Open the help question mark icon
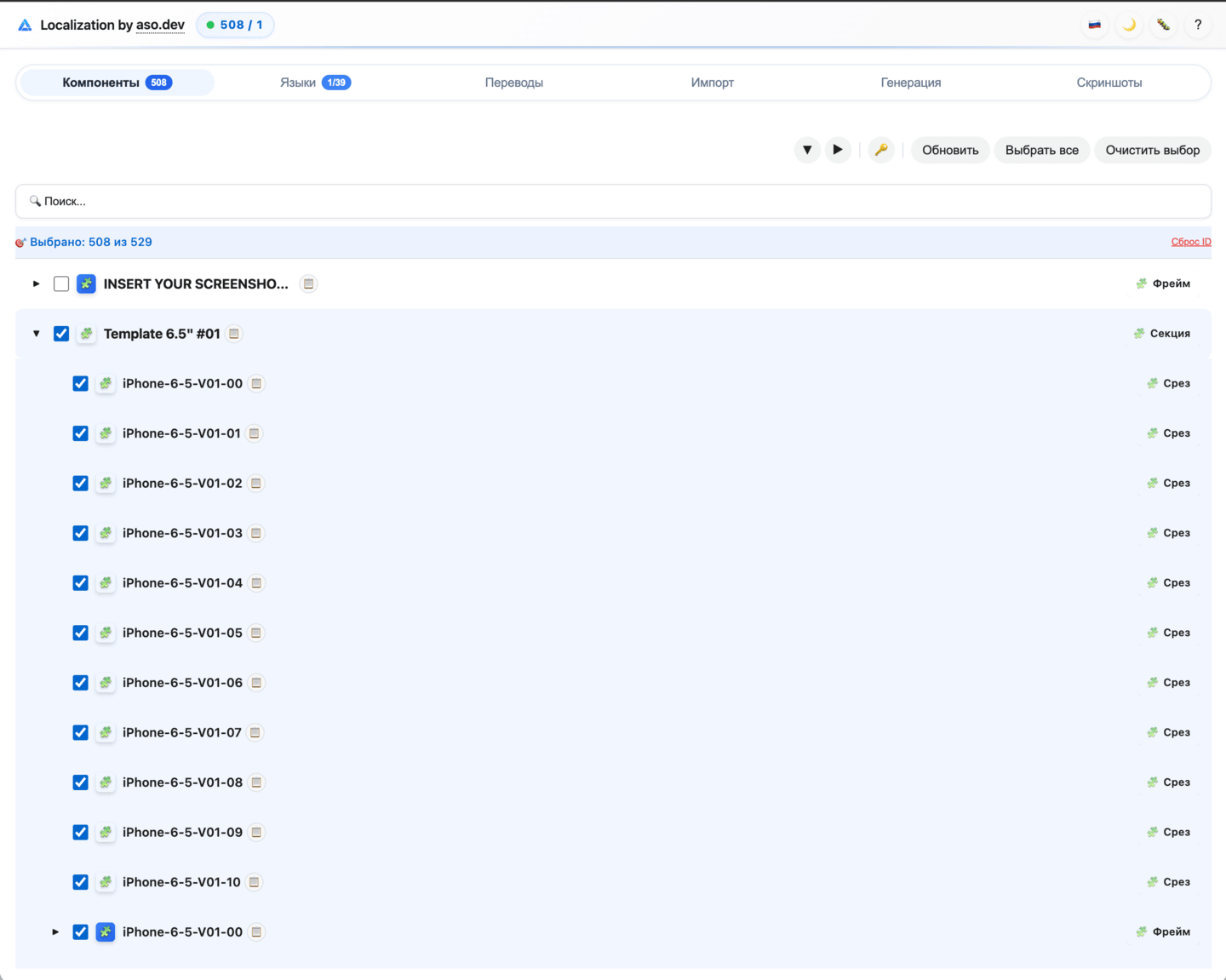 pos(1198,25)
